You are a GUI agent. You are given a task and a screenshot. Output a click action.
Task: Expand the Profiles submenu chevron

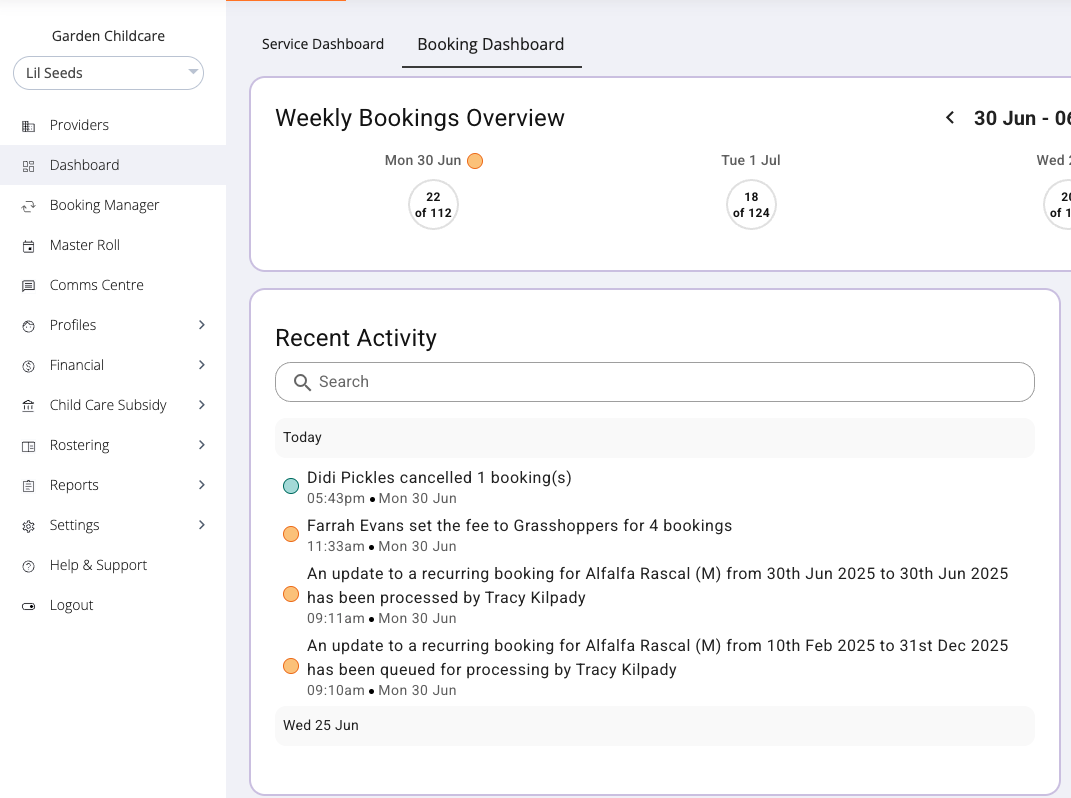[201, 325]
